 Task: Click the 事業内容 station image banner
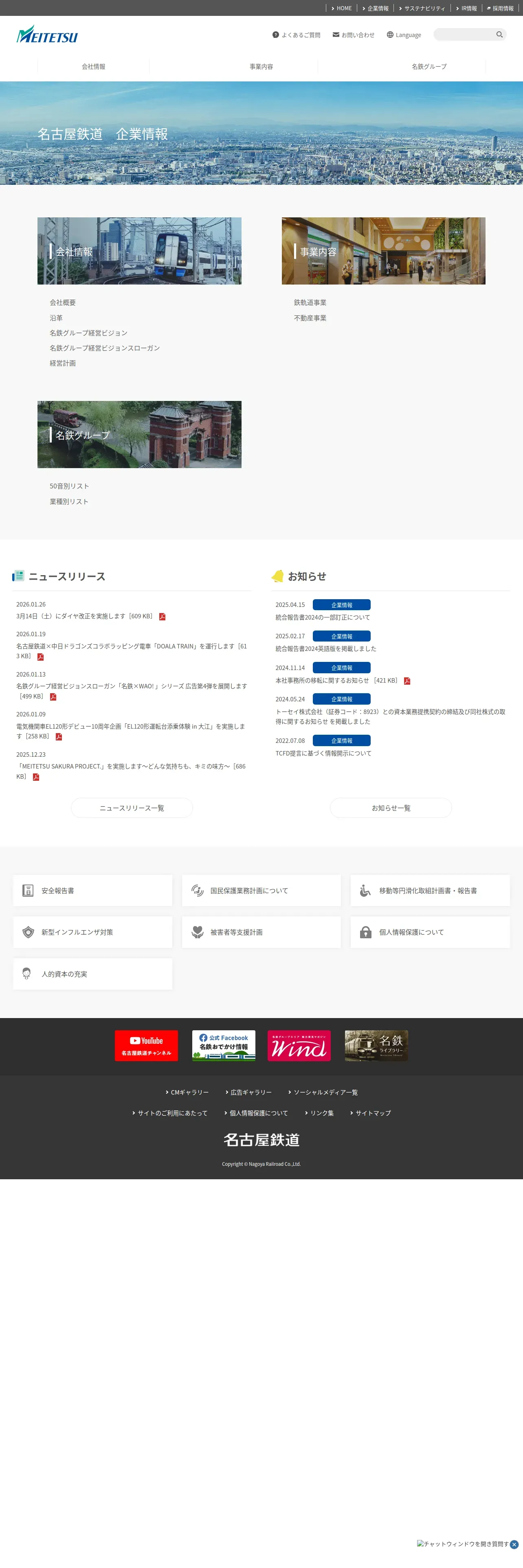[384, 251]
